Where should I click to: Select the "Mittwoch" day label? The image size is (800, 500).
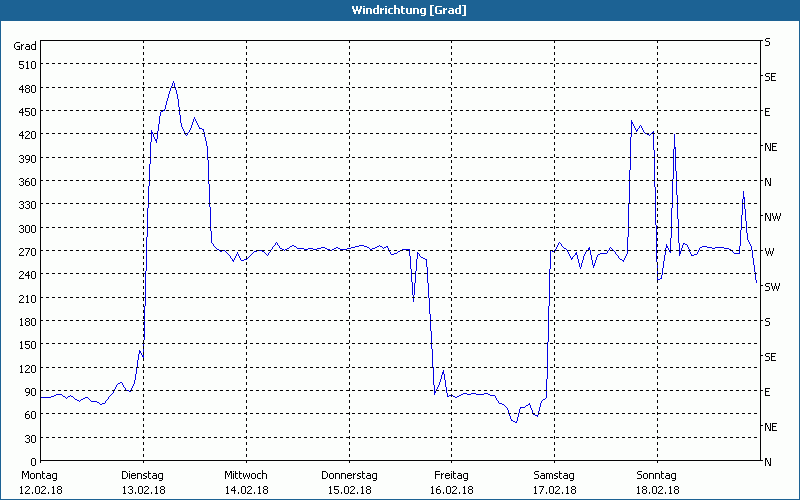246,475
